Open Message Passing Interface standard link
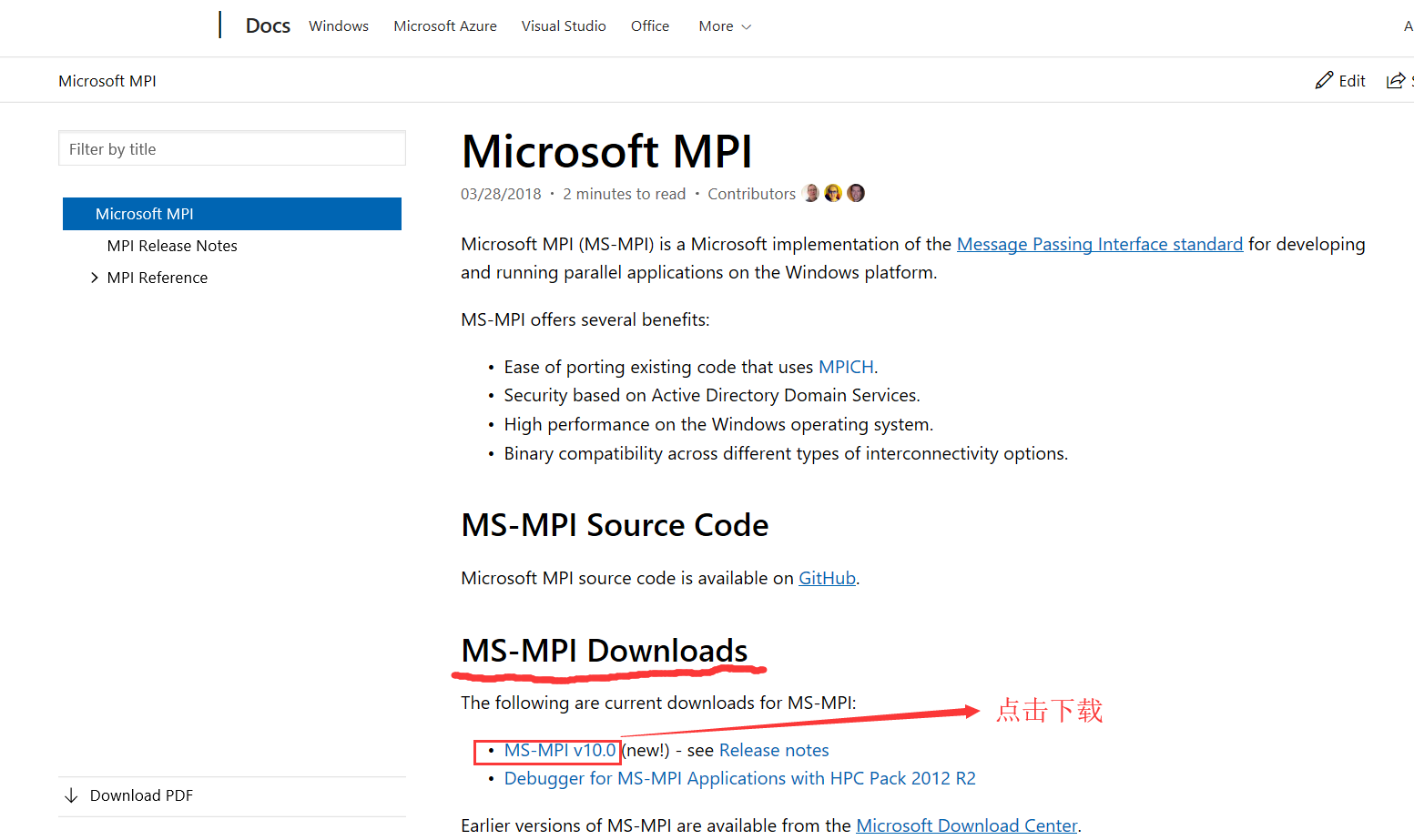This screenshot has width=1414, height=840. (1100, 244)
